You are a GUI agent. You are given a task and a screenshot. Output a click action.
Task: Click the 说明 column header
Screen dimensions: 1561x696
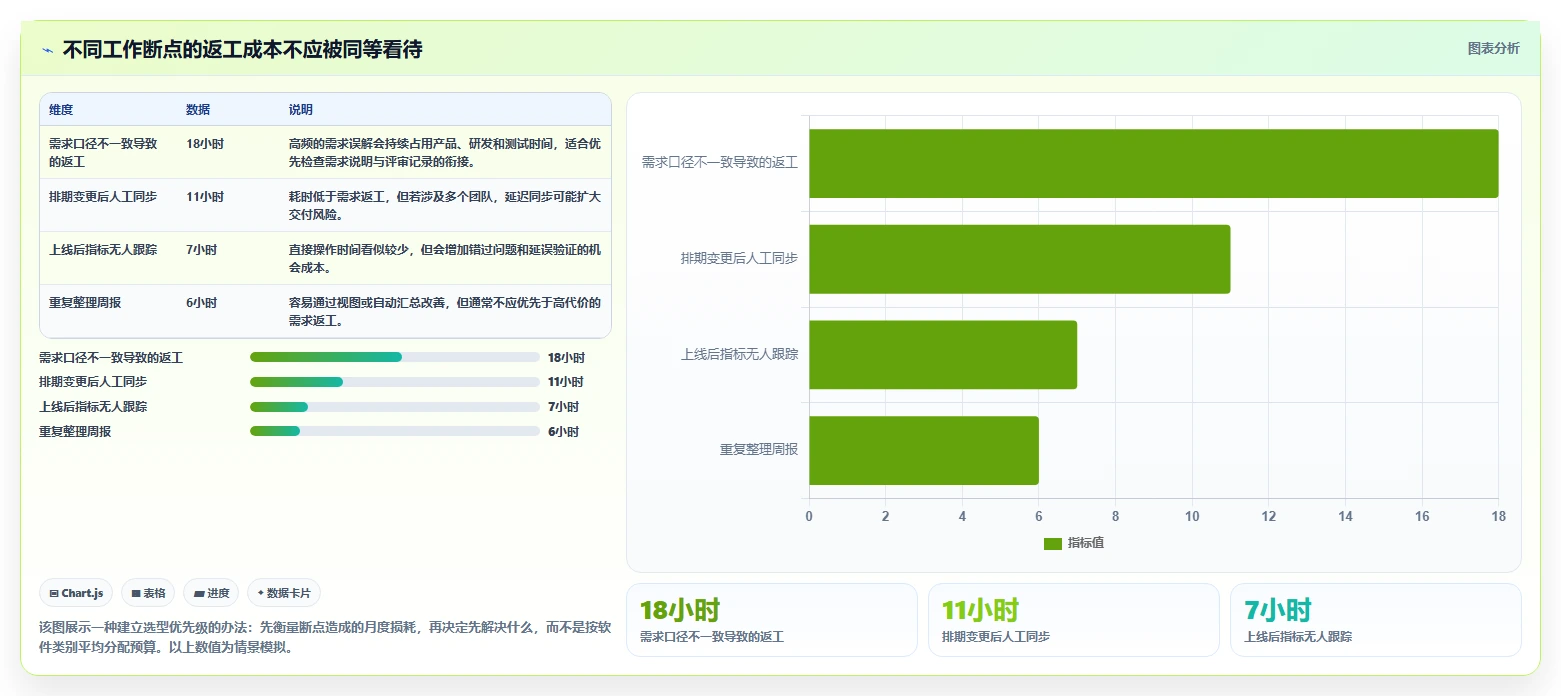301,110
